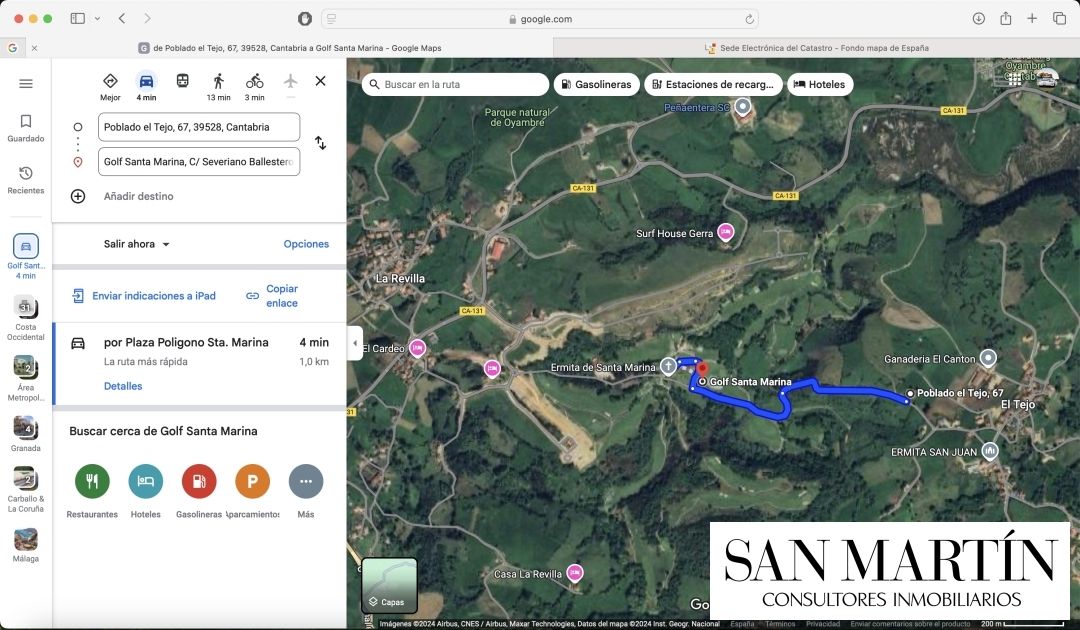Open route Detalles

click(123, 386)
